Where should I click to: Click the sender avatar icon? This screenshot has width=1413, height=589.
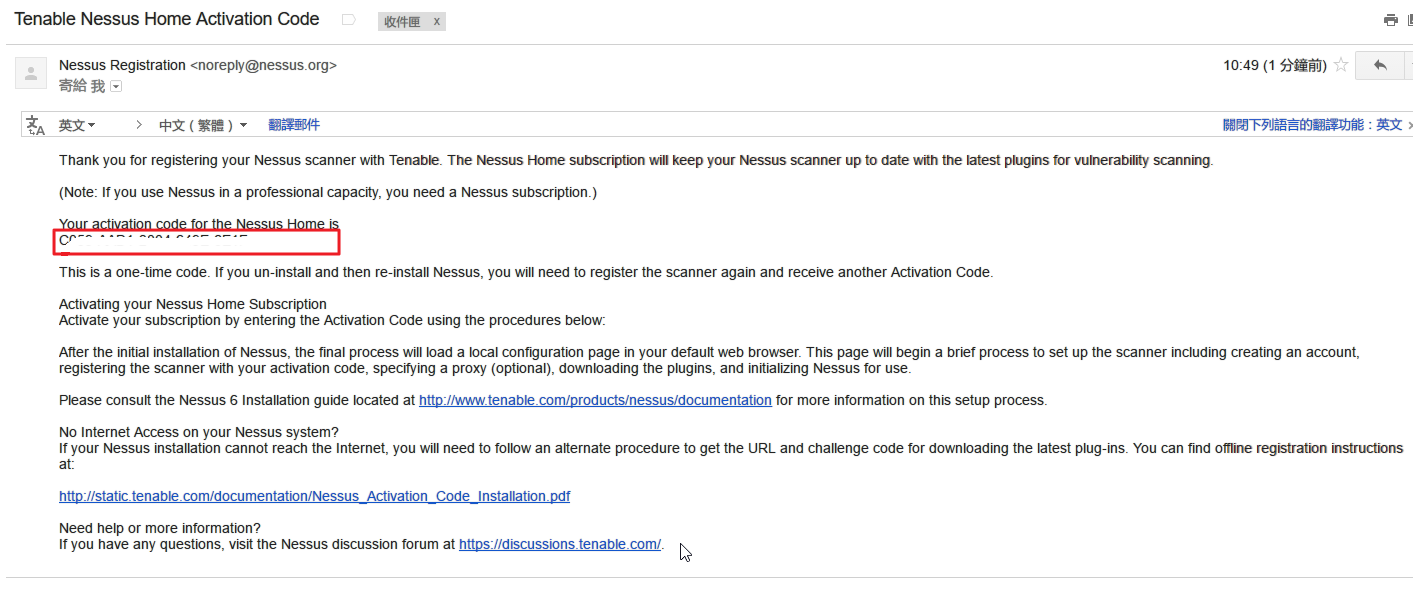click(31, 72)
